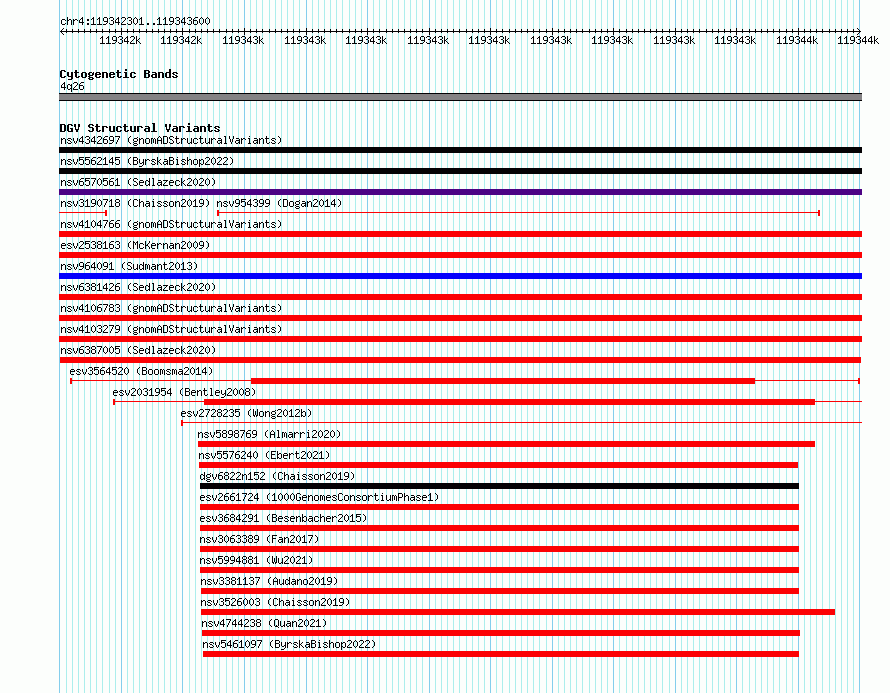Open the nsv954399 Dogan2014 variant

tap(279, 203)
